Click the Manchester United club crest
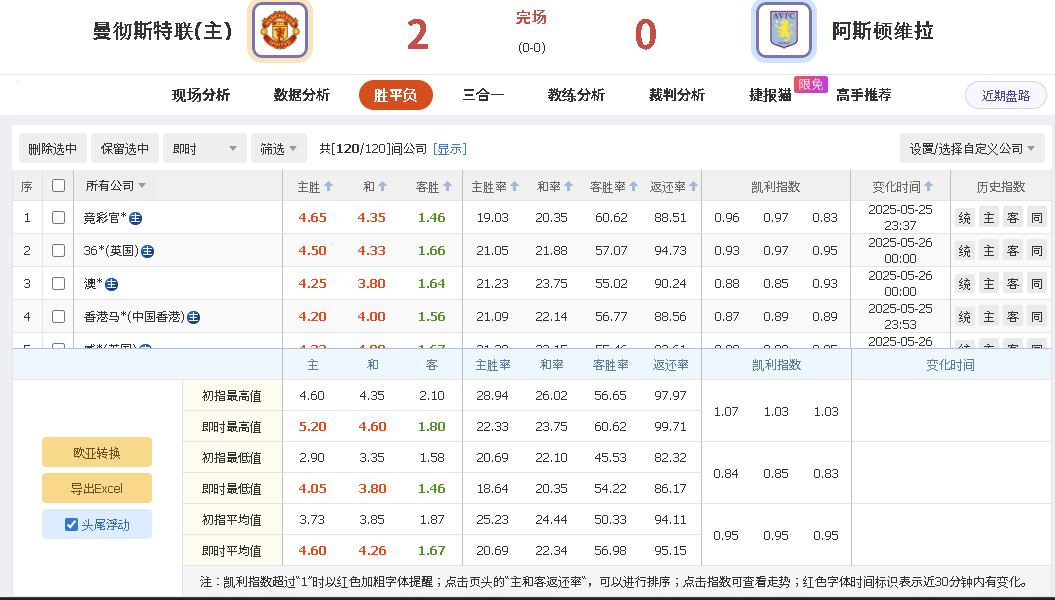The width and height of the screenshot is (1055, 600). coord(280,30)
